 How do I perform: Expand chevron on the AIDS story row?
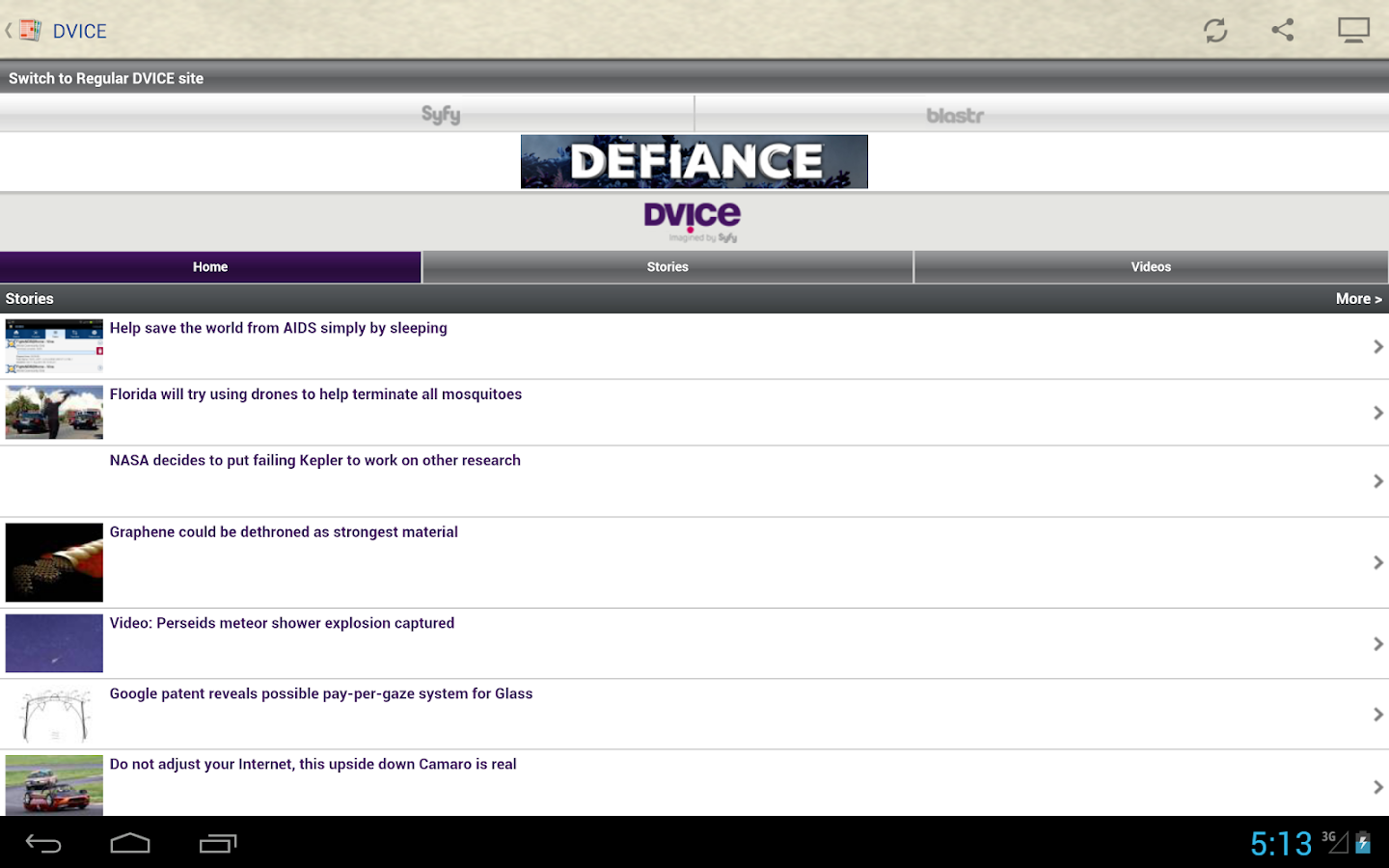pyautogui.click(x=1378, y=346)
